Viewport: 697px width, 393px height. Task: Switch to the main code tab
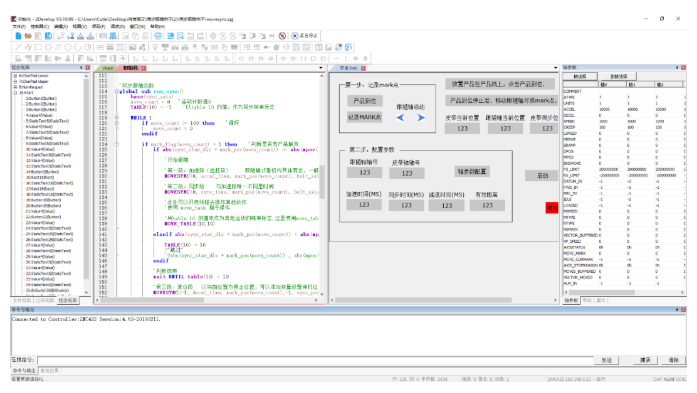(108, 68)
